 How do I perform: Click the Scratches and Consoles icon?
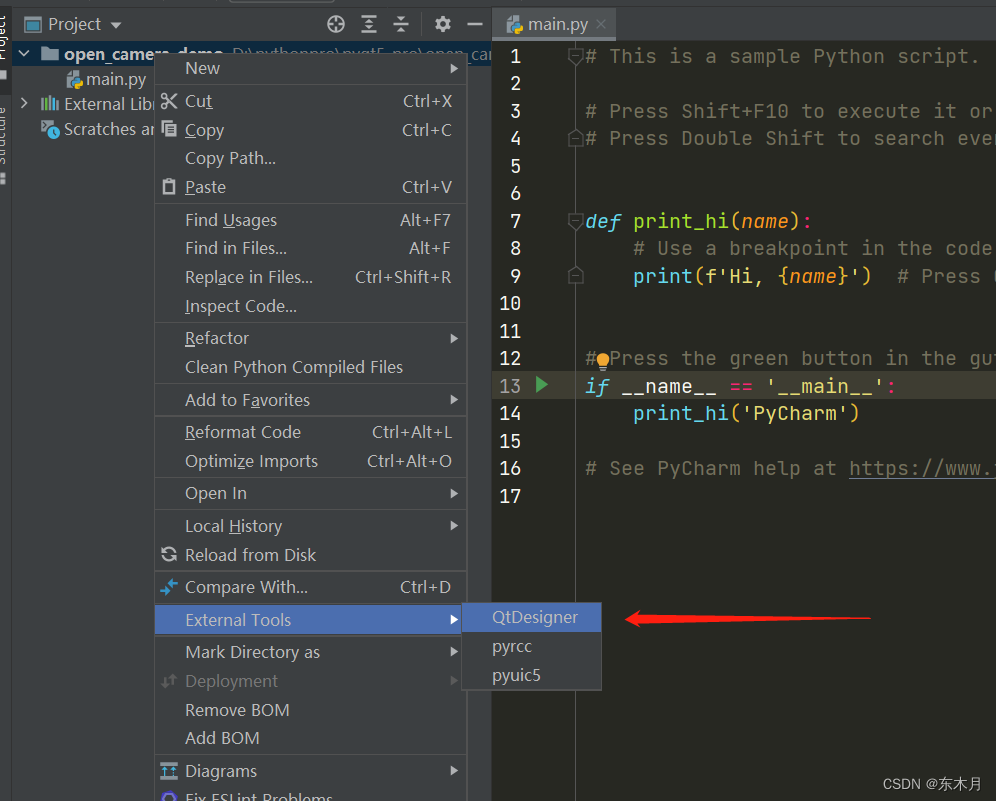50,130
